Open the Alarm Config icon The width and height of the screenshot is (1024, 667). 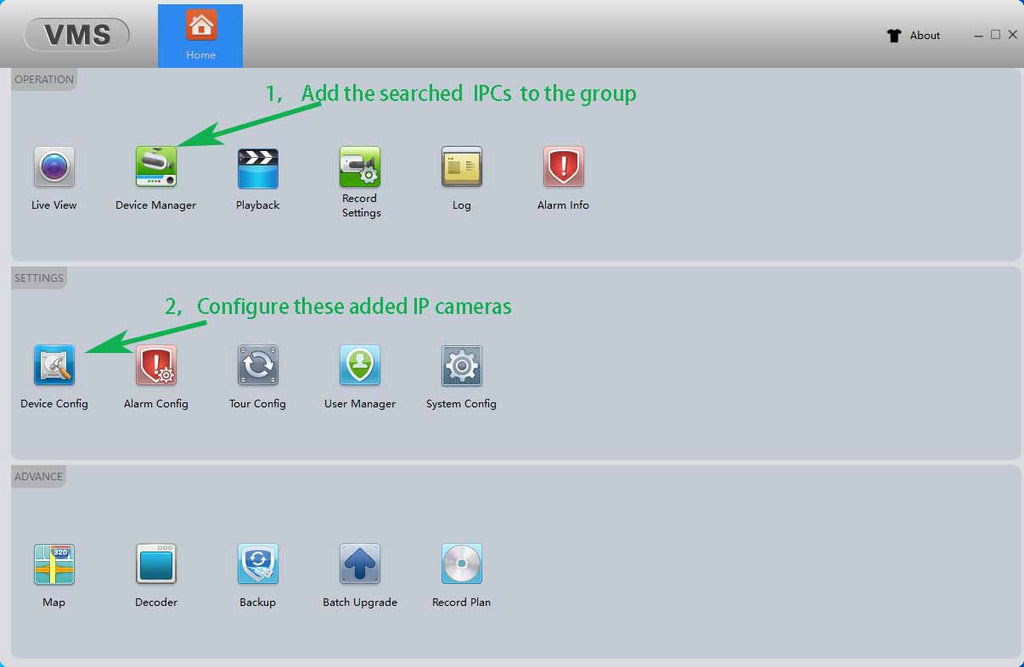(x=156, y=366)
